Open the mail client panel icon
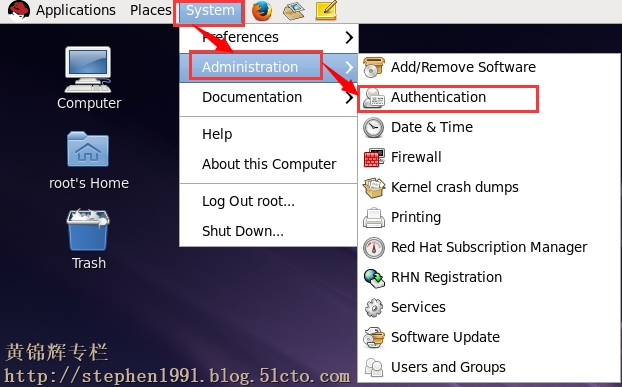This screenshot has height=387, width=622. pos(294,10)
